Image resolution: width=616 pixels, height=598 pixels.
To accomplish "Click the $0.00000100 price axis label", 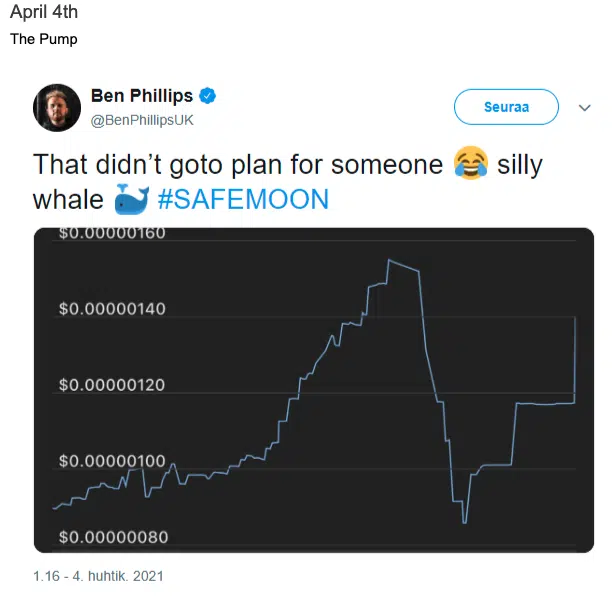I will [x=112, y=461].
